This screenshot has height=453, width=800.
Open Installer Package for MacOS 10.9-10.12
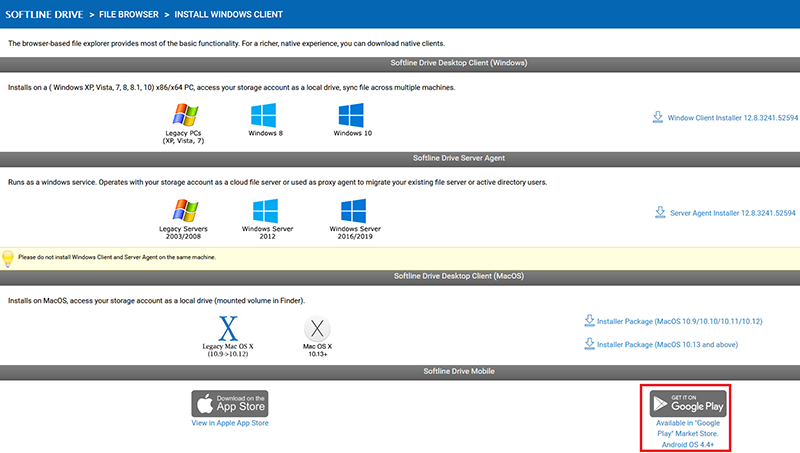[679, 322]
